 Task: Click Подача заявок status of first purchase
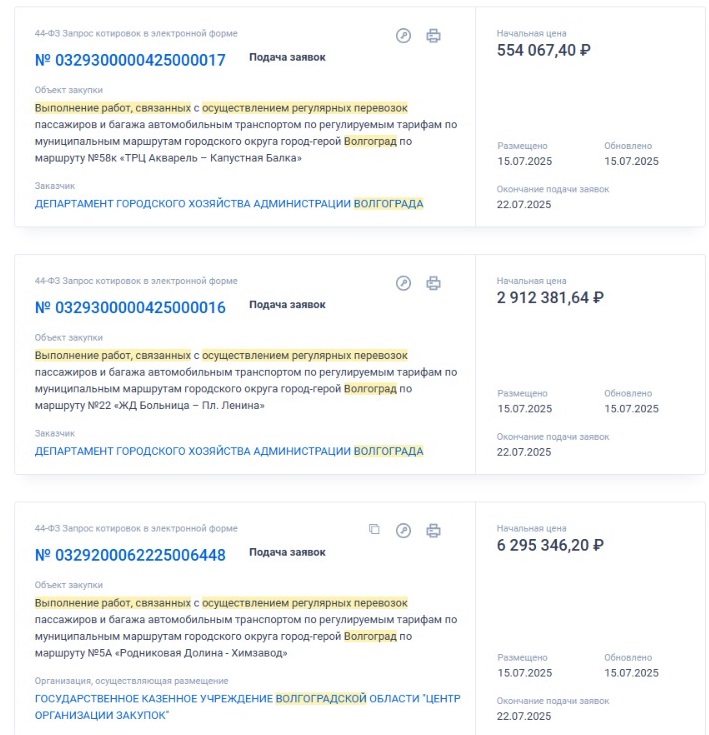coord(287,57)
